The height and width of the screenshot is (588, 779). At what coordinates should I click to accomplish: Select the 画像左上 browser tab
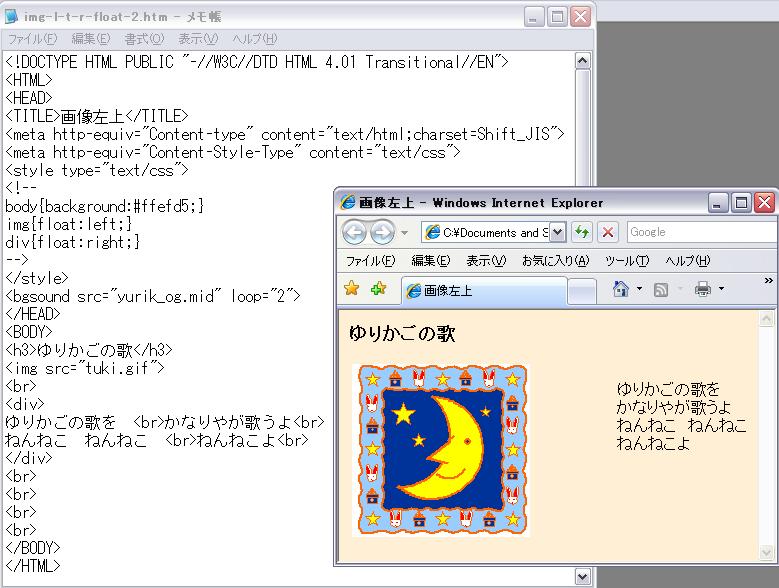tap(484, 291)
